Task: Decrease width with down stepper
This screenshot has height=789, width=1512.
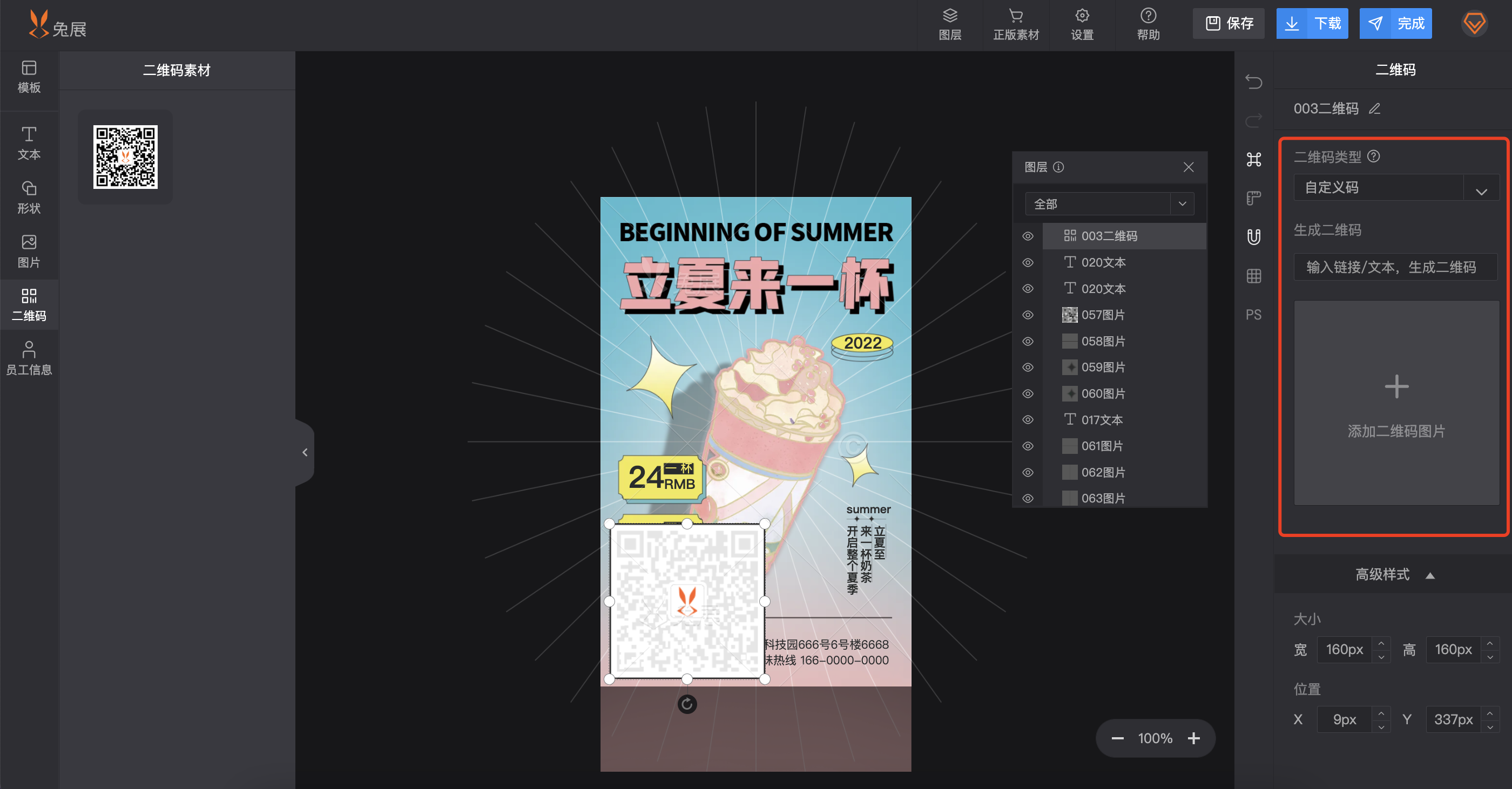Action: pos(1381,656)
